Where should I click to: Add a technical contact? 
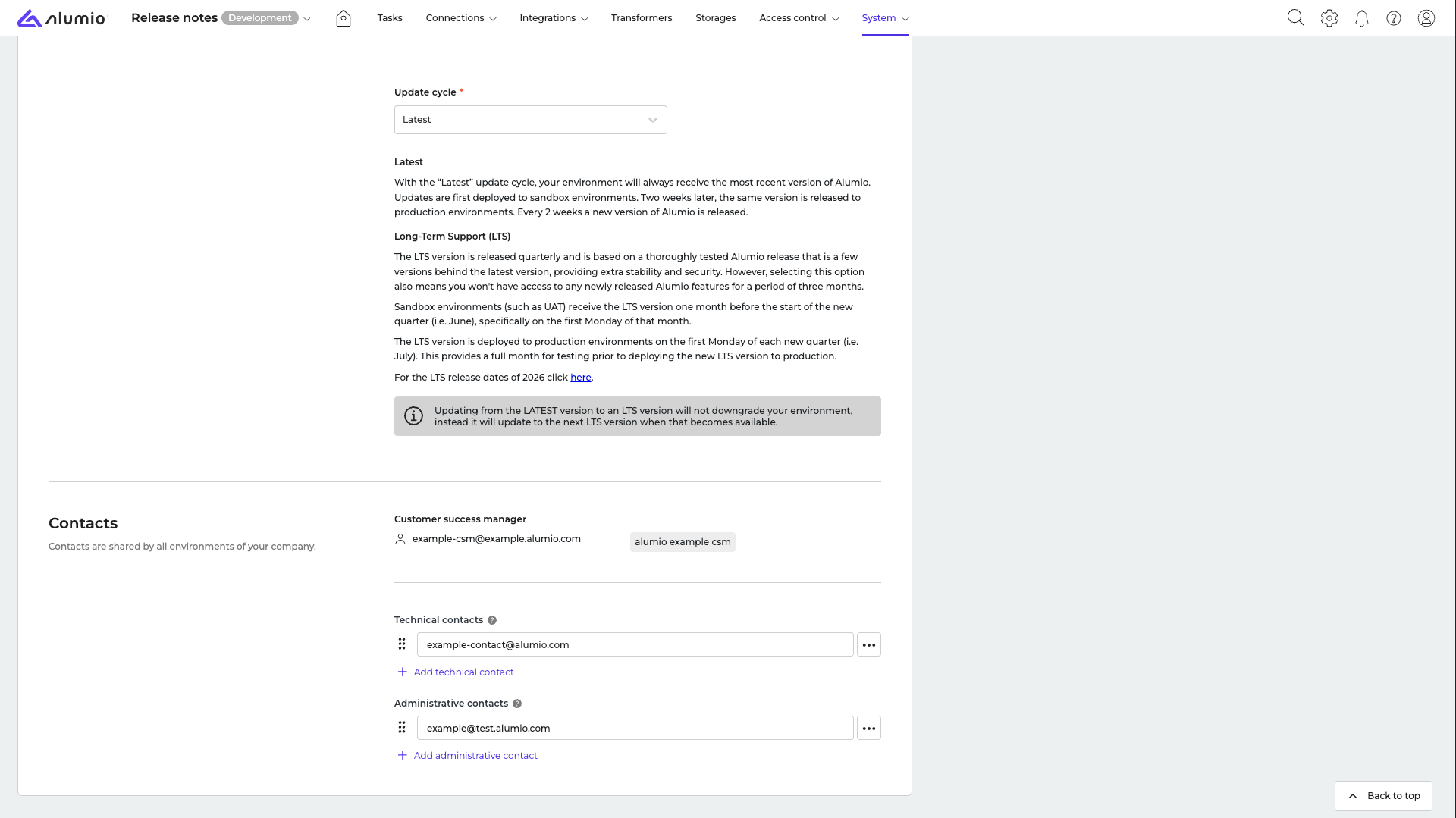click(456, 672)
